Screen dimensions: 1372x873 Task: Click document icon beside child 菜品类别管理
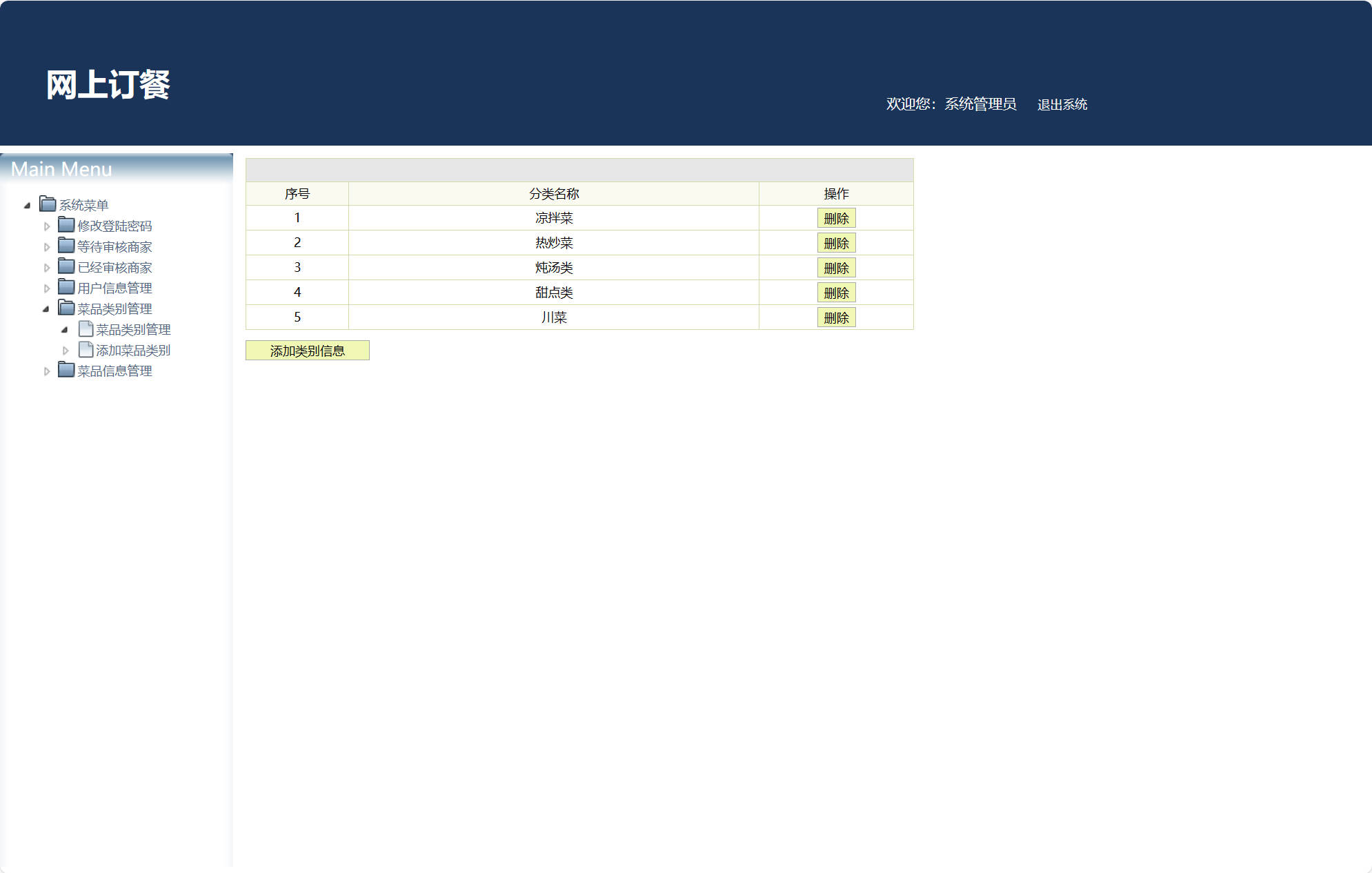tap(86, 328)
